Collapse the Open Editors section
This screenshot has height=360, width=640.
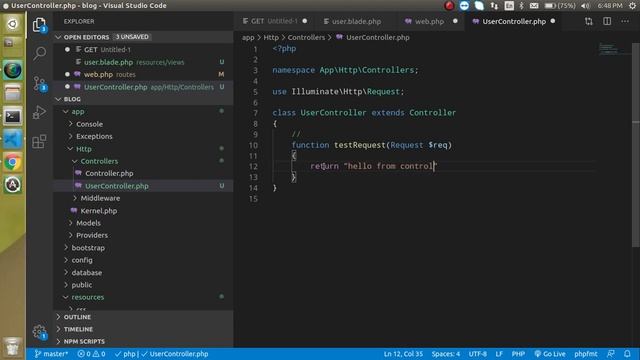[143, 37]
